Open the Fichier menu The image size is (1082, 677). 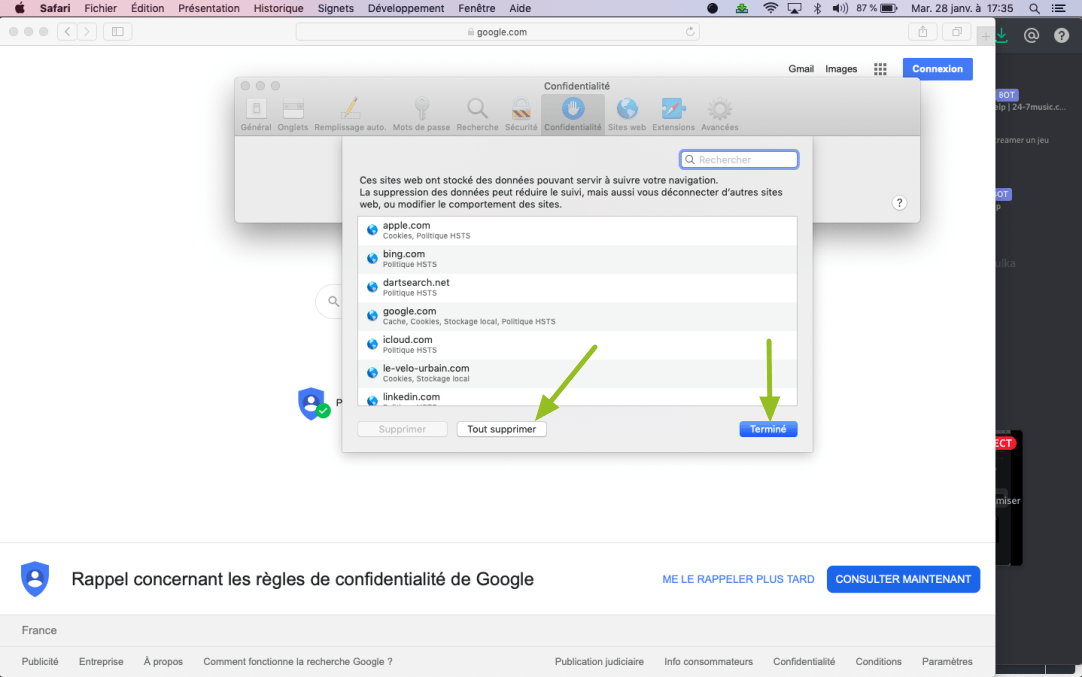click(101, 8)
